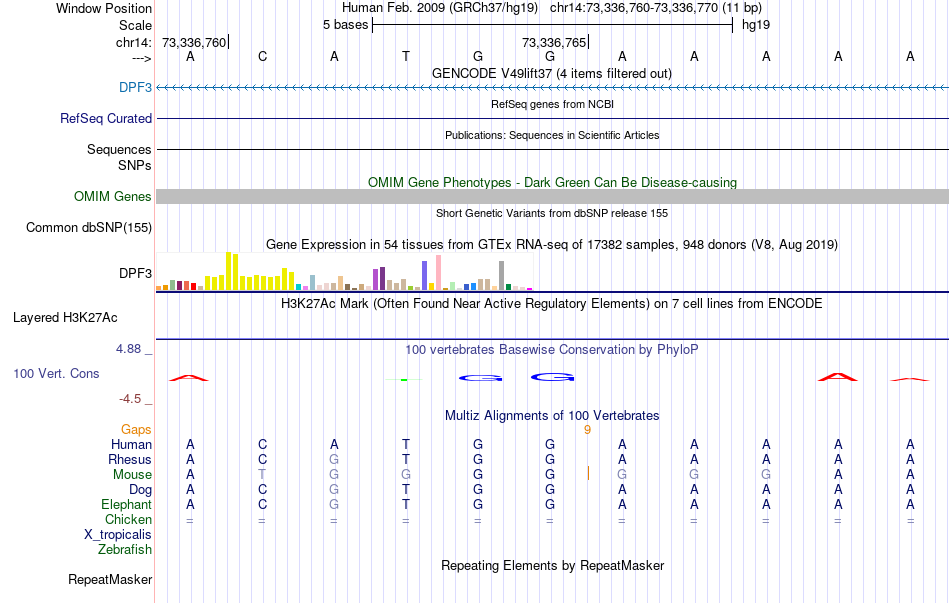The image size is (950, 603).
Task: Click the faded T in the Mouse row
Action: point(262,475)
